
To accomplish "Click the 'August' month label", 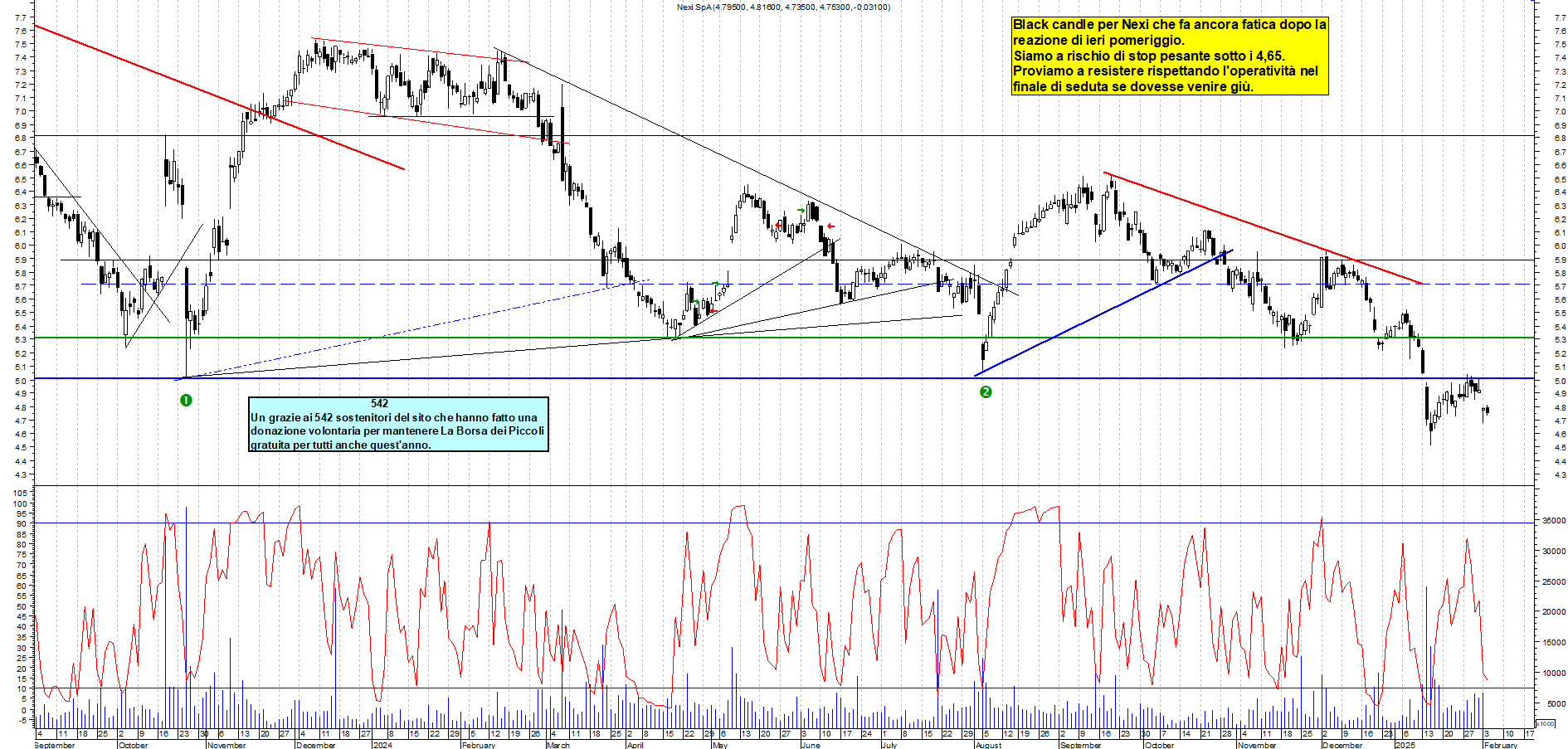I will (989, 745).
